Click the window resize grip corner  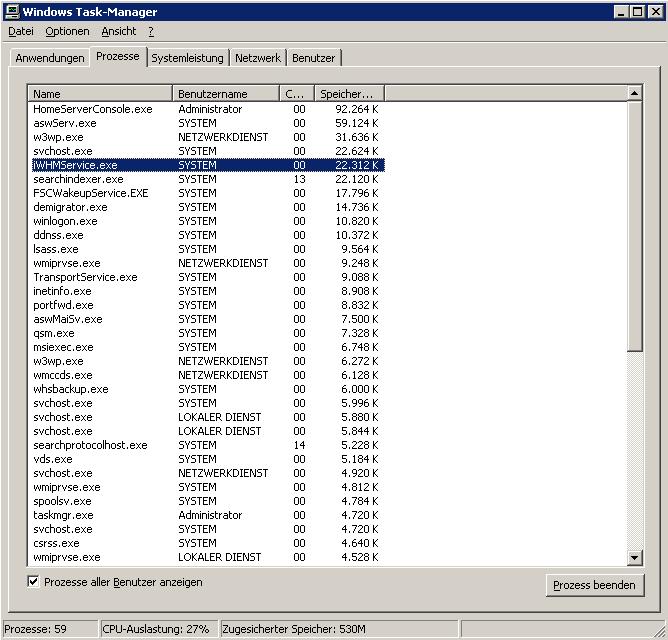[x=660, y=632]
